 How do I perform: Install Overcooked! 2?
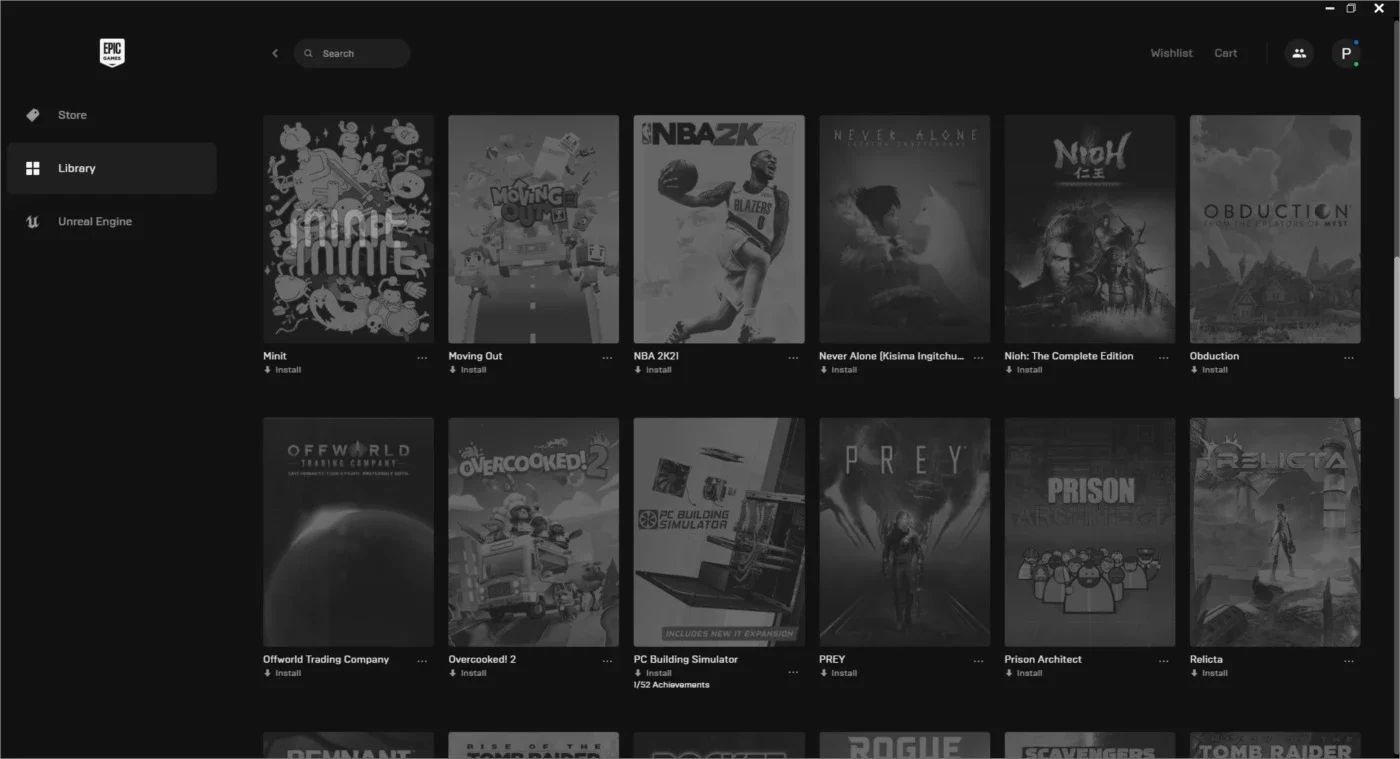[468, 673]
